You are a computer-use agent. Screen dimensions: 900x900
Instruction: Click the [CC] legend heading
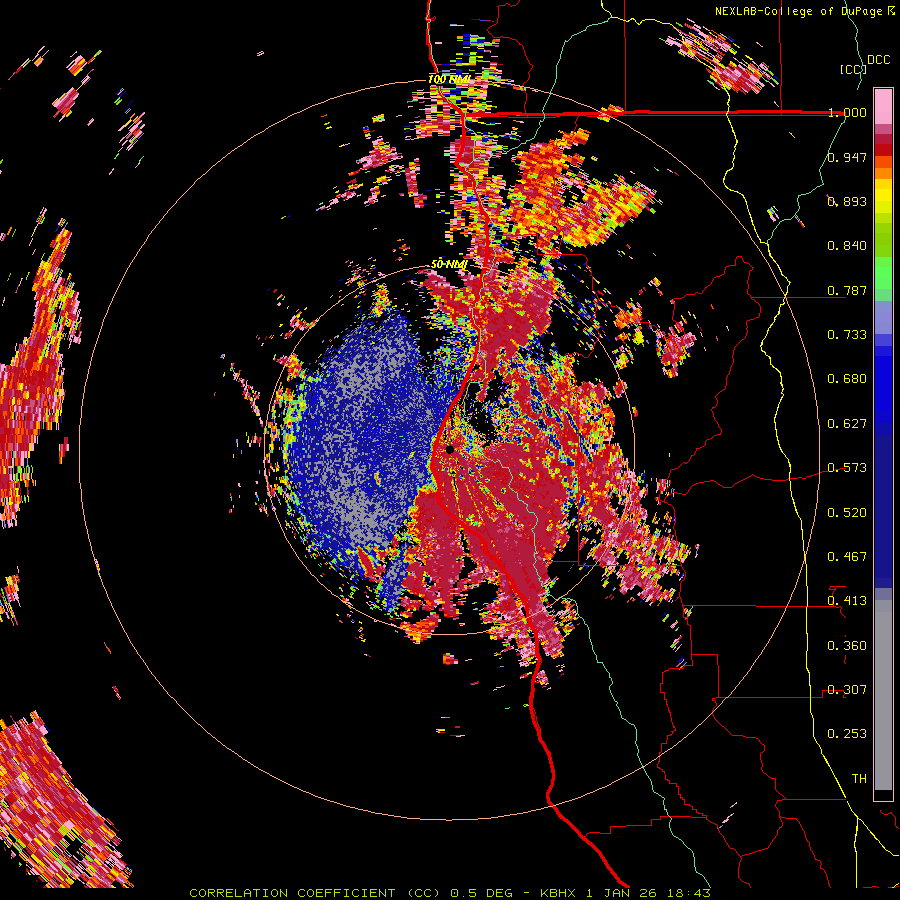tap(853, 69)
